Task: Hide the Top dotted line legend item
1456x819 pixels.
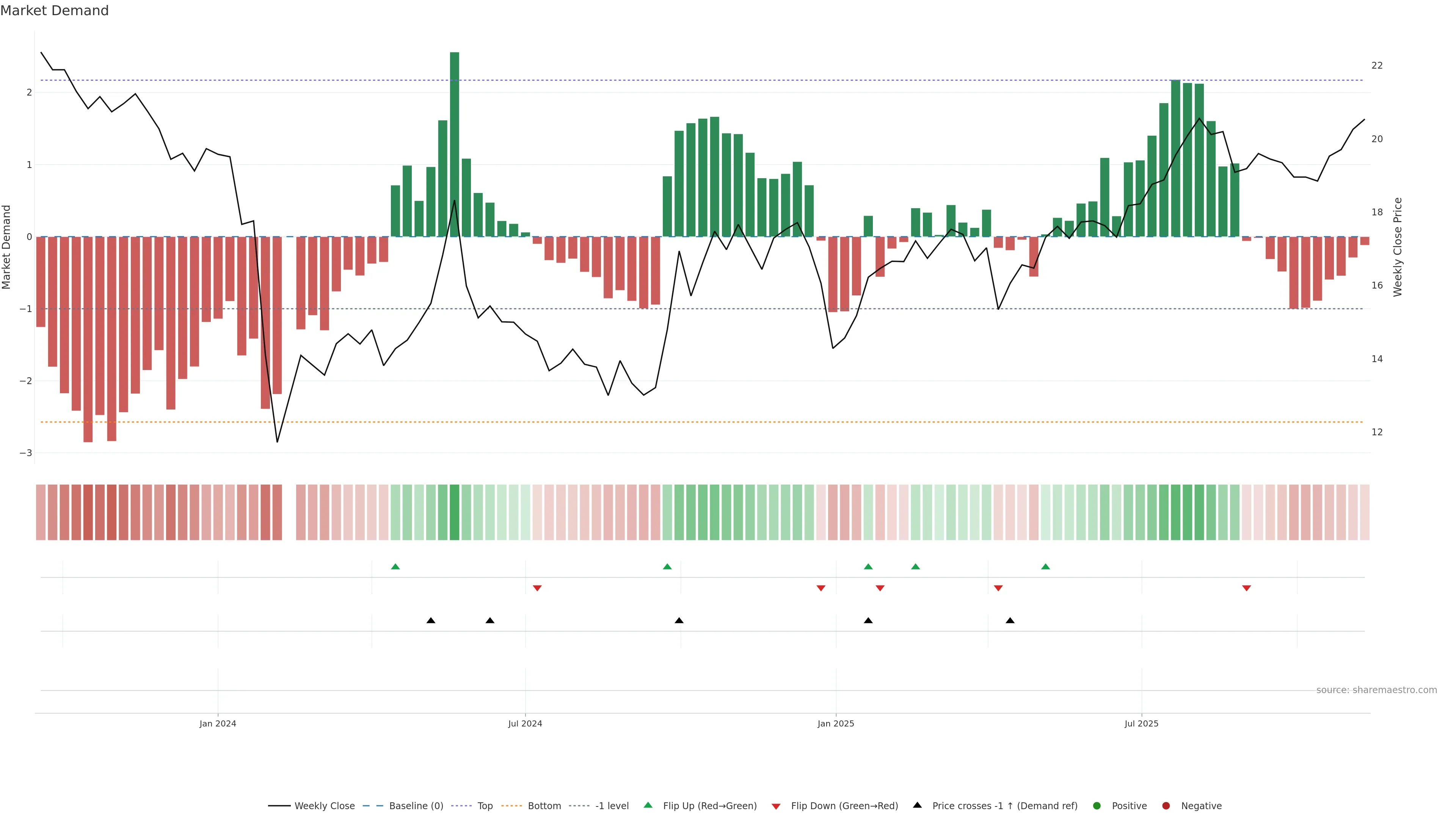Action: pyautogui.click(x=485, y=806)
